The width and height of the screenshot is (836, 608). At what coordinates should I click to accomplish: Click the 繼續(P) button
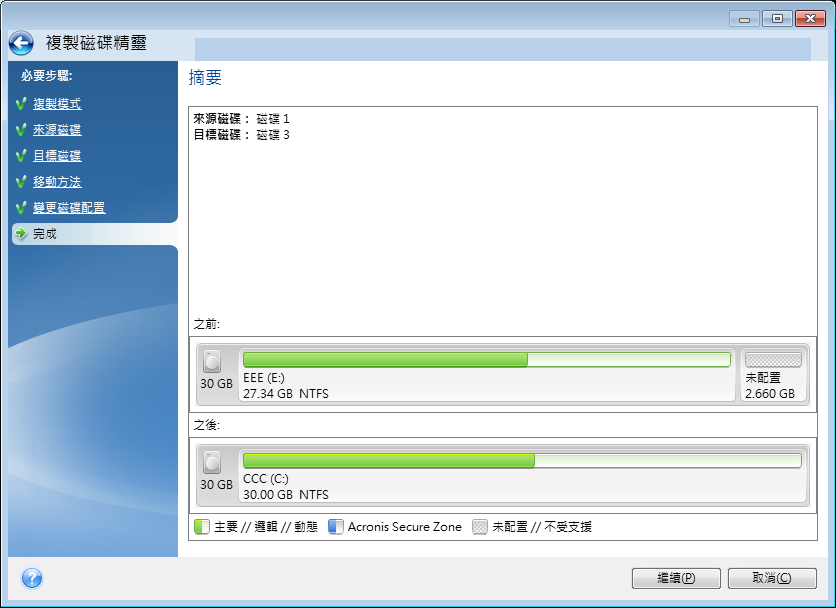(x=676, y=578)
